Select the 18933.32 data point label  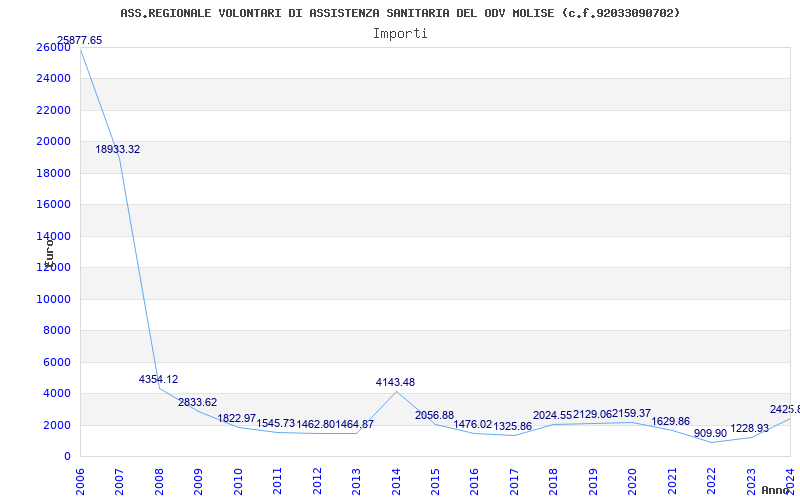tap(118, 149)
